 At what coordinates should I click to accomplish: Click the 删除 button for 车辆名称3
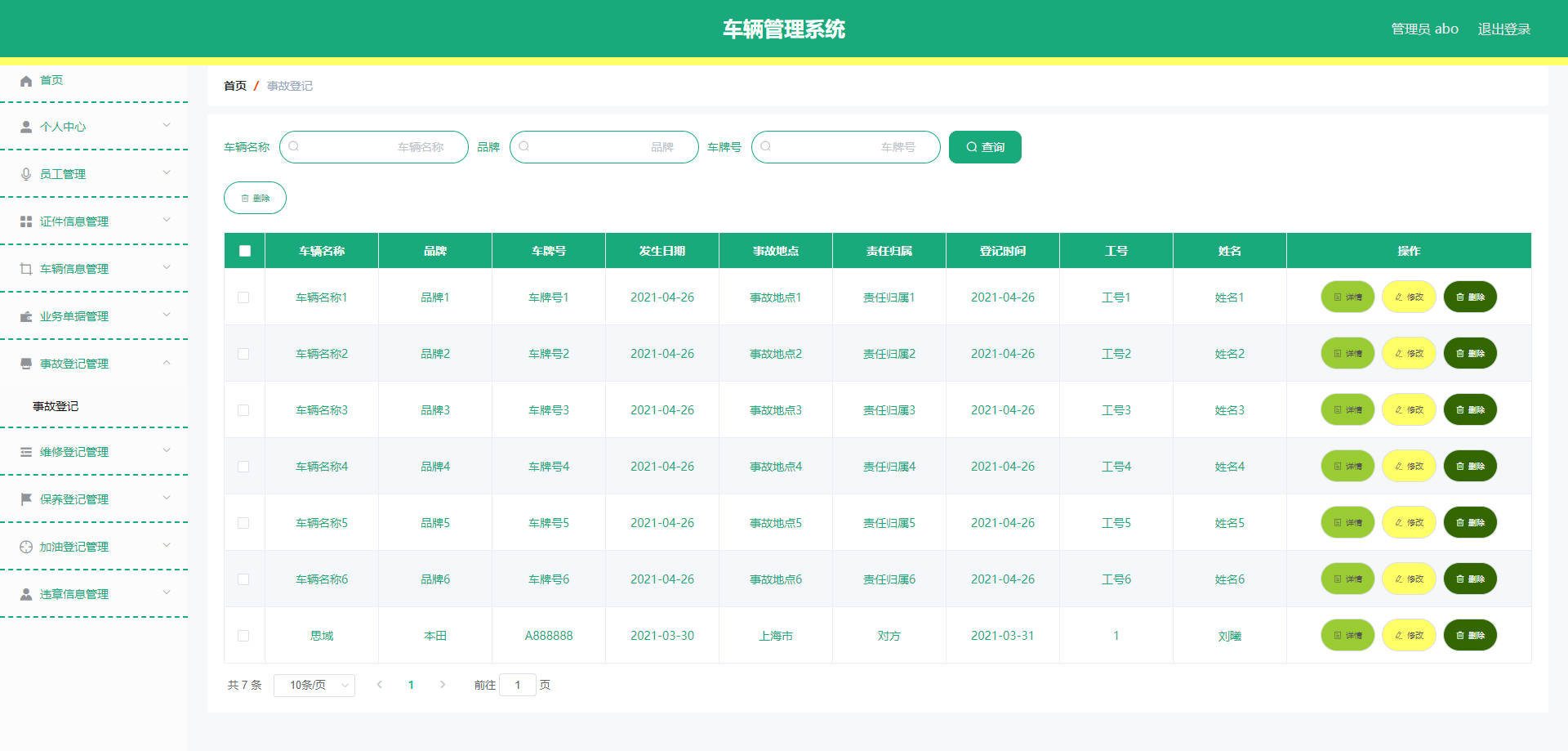pos(1470,410)
